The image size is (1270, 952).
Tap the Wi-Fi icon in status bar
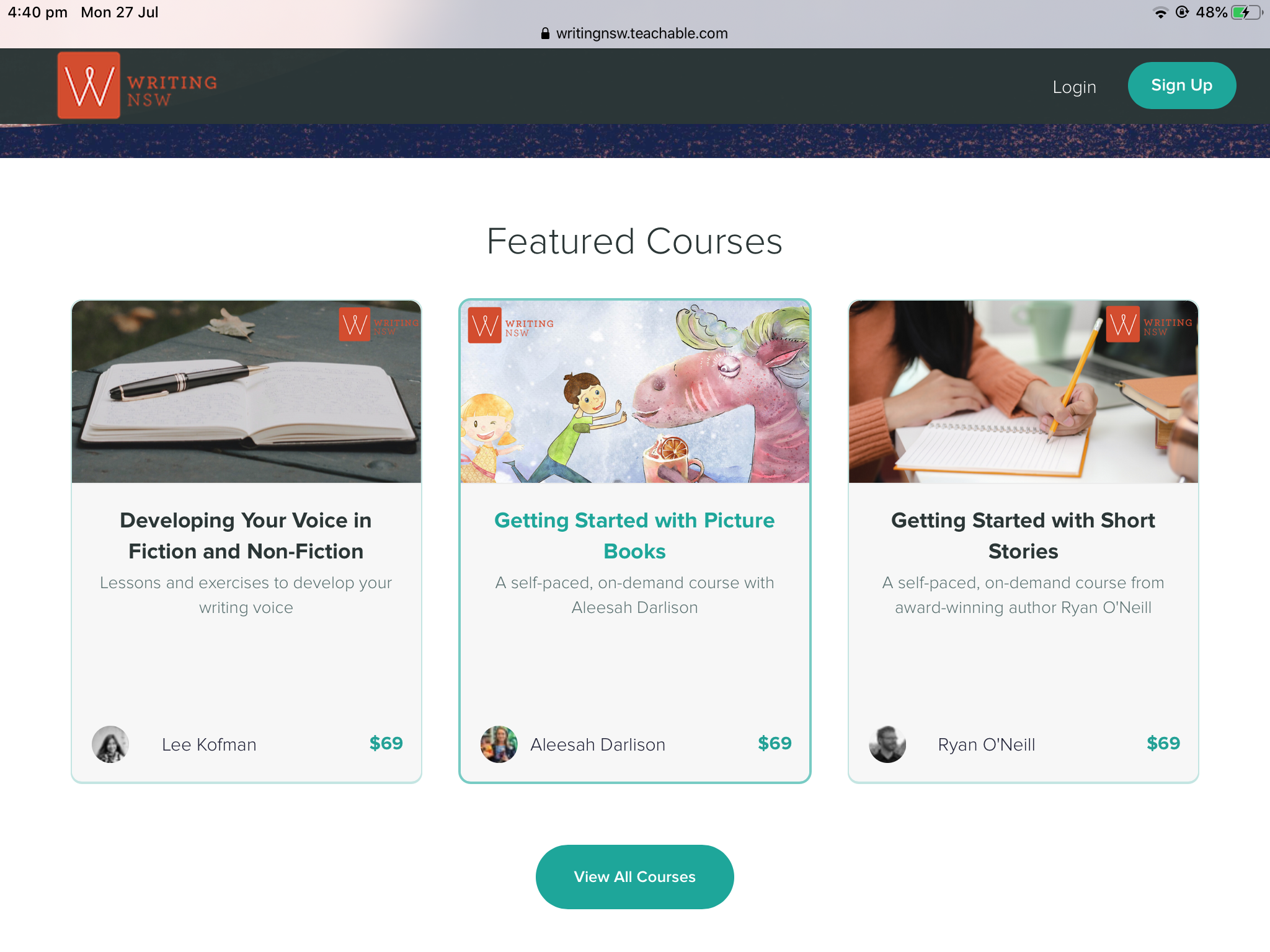pos(1160,12)
